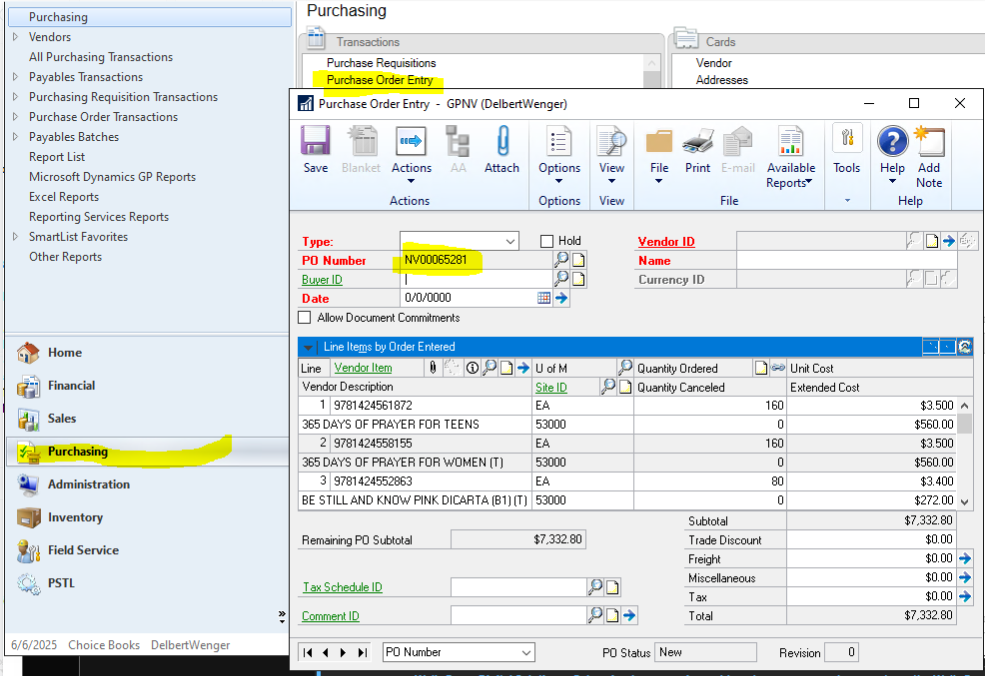Go to the last record button
The height and width of the screenshot is (676, 985).
click(362, 653)
